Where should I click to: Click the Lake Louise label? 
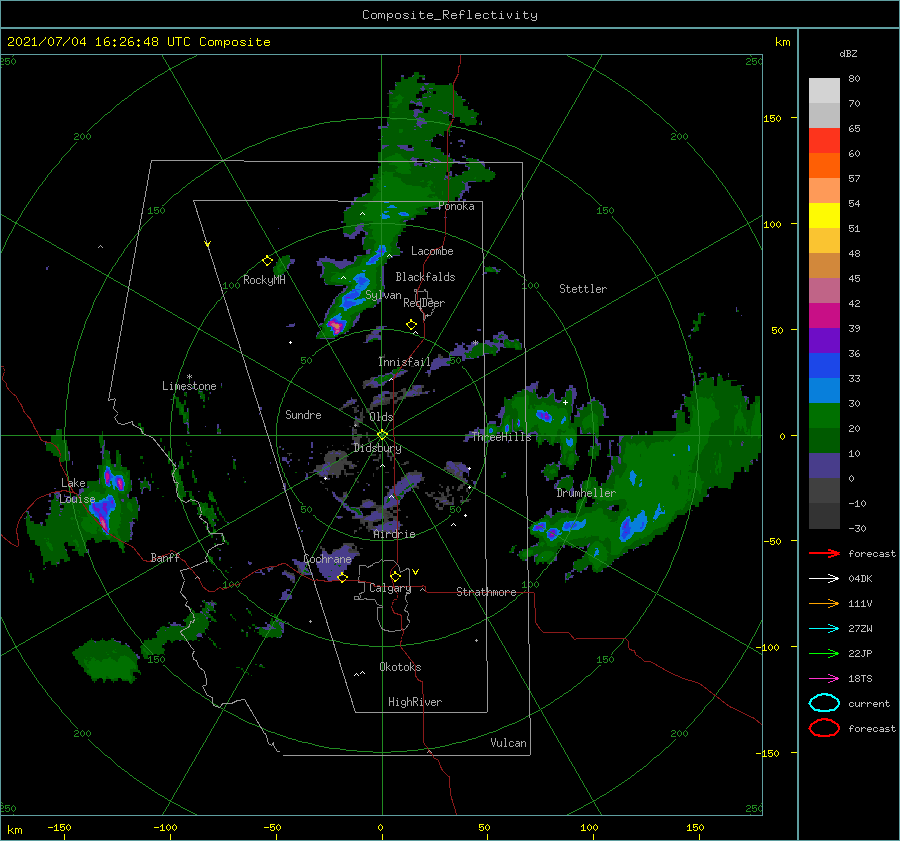point(77,491)
